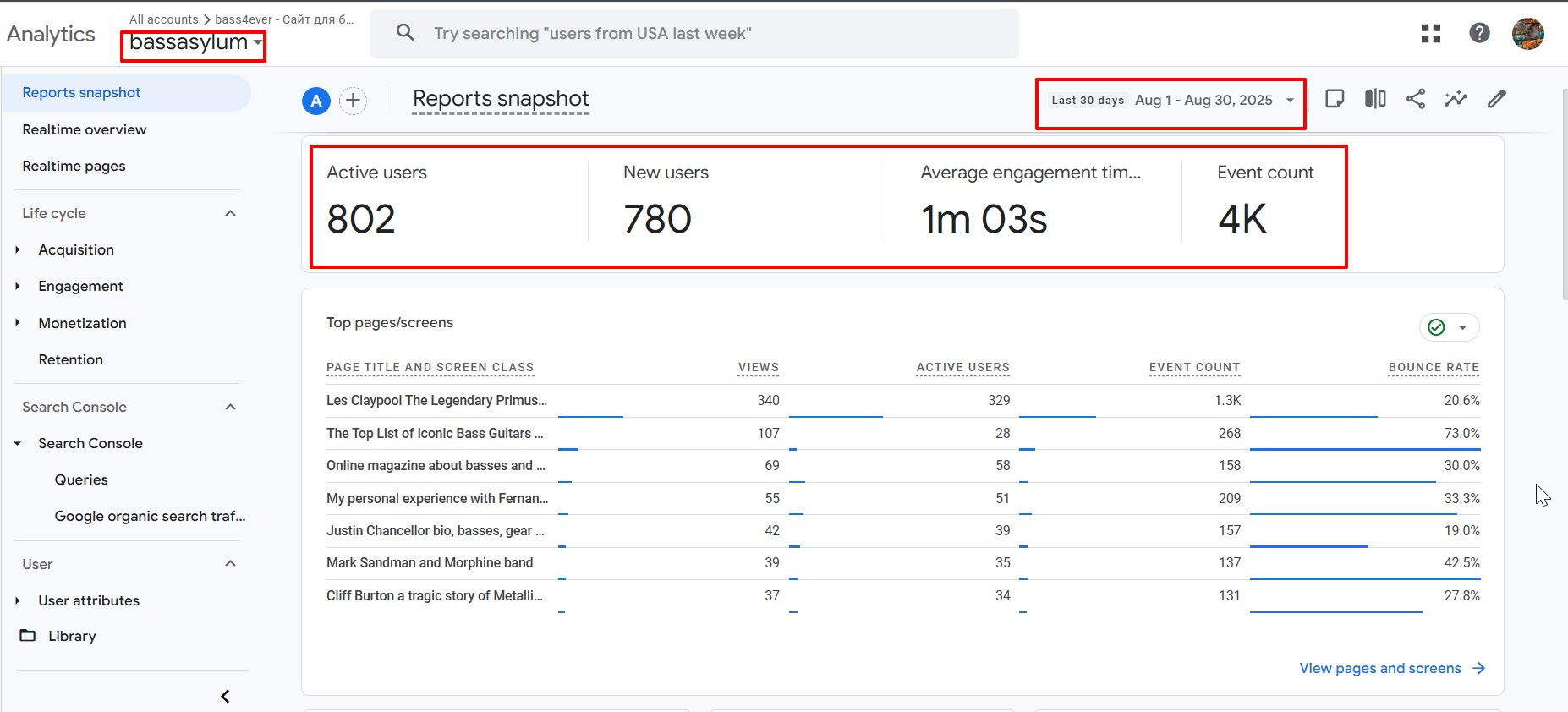Click the customize report pencil icon
The image size is (1568, 712).
(x=1496, y=99)
